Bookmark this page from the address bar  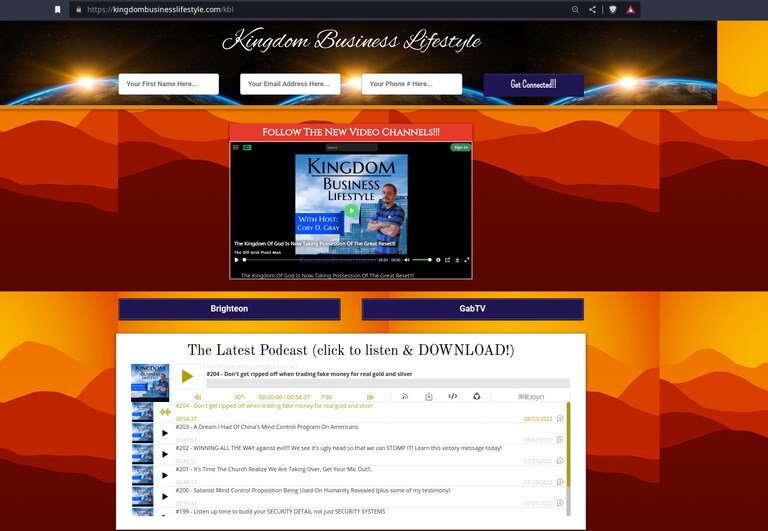(x=58, y=9)
